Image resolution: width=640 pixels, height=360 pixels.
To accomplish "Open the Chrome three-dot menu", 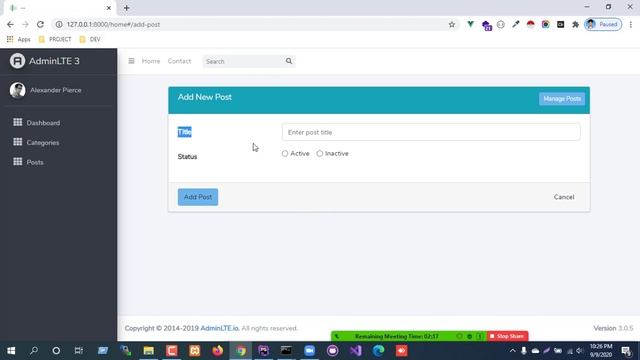I will [631, 24].
